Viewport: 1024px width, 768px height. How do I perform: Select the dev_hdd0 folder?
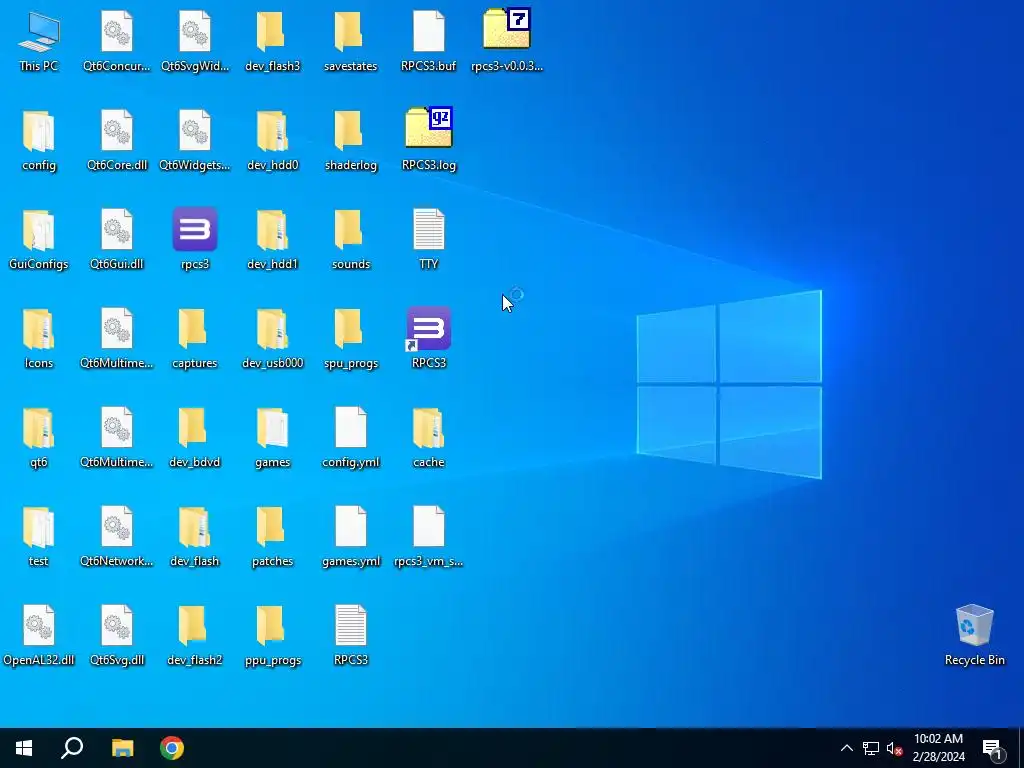[272, 140]
